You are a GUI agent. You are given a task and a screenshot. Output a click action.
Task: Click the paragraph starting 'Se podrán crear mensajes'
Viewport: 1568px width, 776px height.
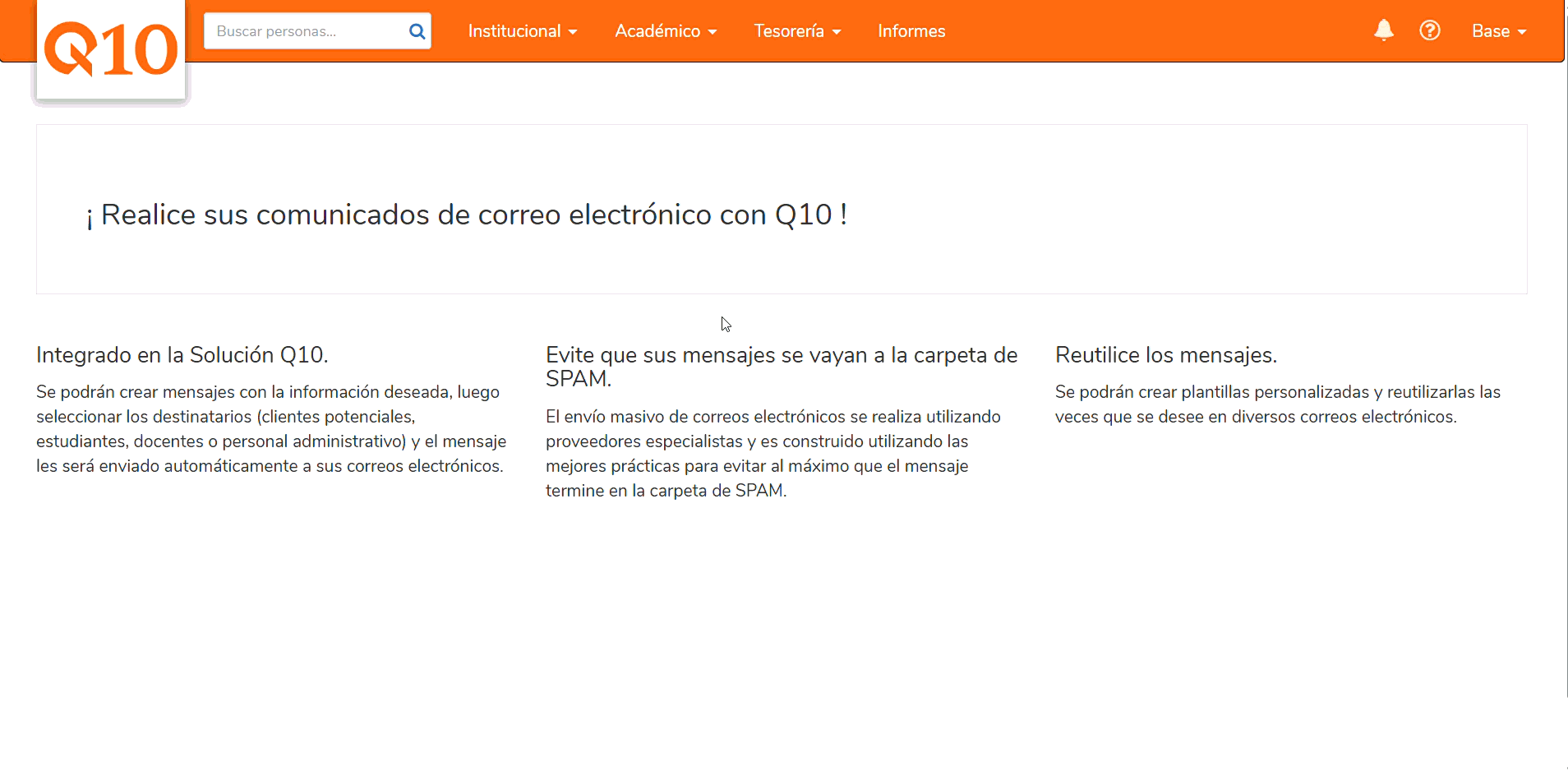pos(271,429)
